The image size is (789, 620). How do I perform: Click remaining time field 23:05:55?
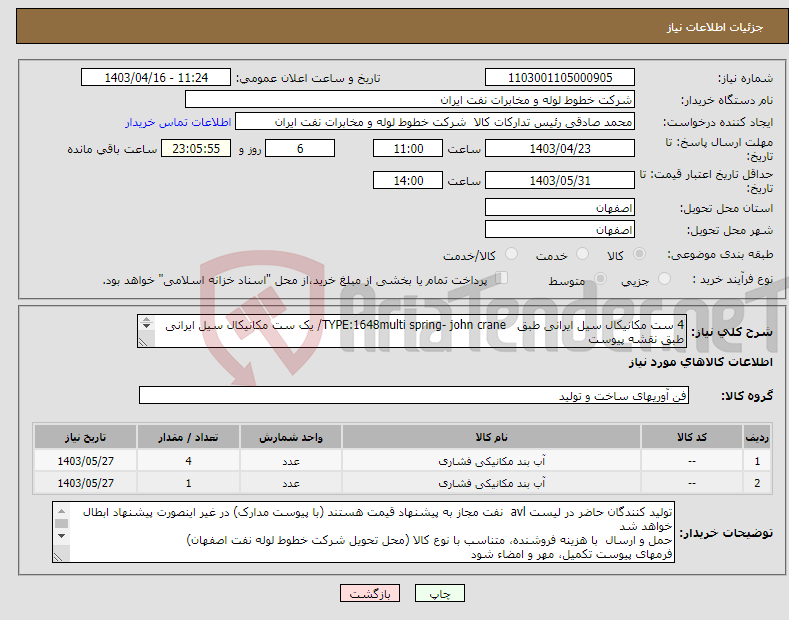(x=196, y=148)
